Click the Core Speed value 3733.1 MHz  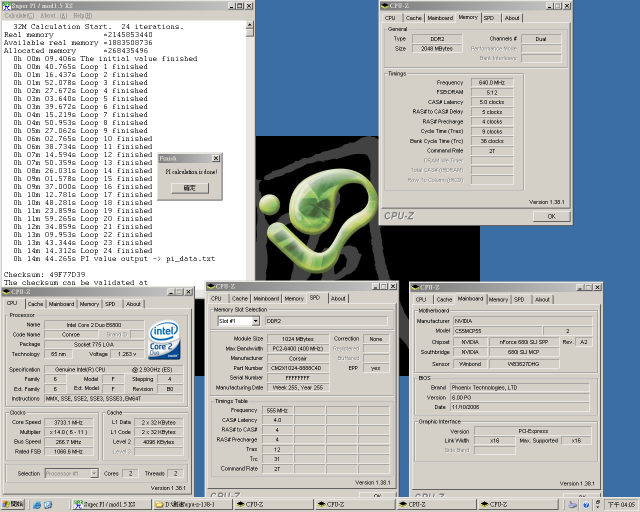point(69,422)
